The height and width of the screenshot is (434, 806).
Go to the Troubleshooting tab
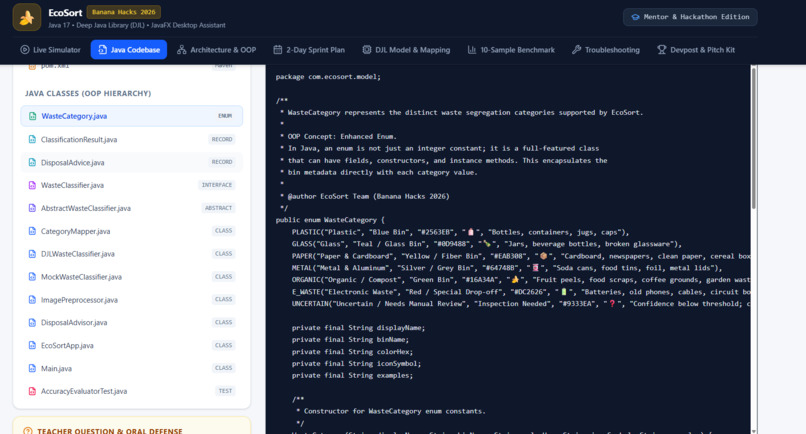point(606,50)
